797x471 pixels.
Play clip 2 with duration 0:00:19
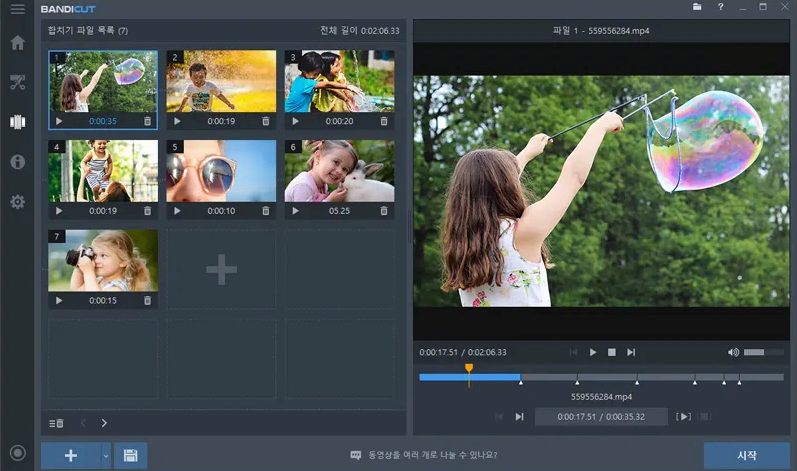(177, 121)
